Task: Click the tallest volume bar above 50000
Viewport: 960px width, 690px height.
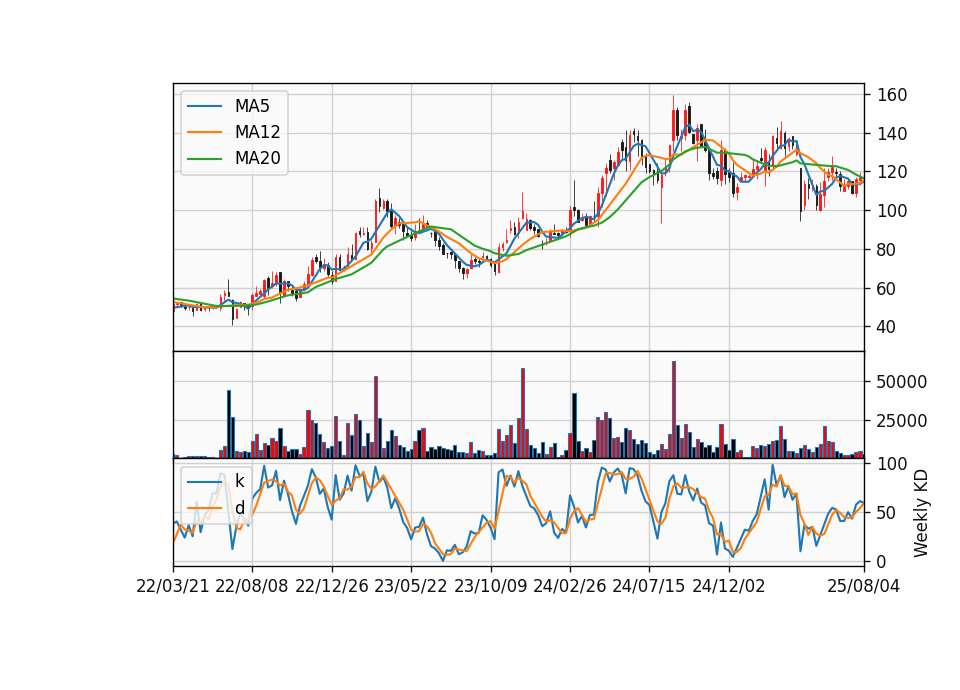Action: pyautogui.click(x=674, y=410)
